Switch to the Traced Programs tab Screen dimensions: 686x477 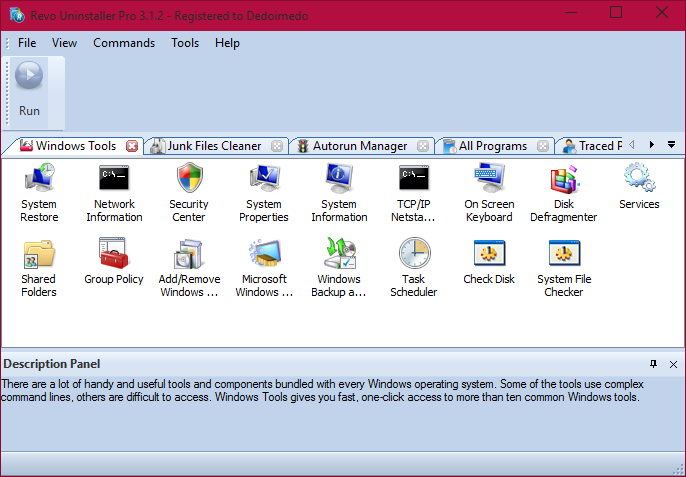pyautogui.click(x=592, y=146)
